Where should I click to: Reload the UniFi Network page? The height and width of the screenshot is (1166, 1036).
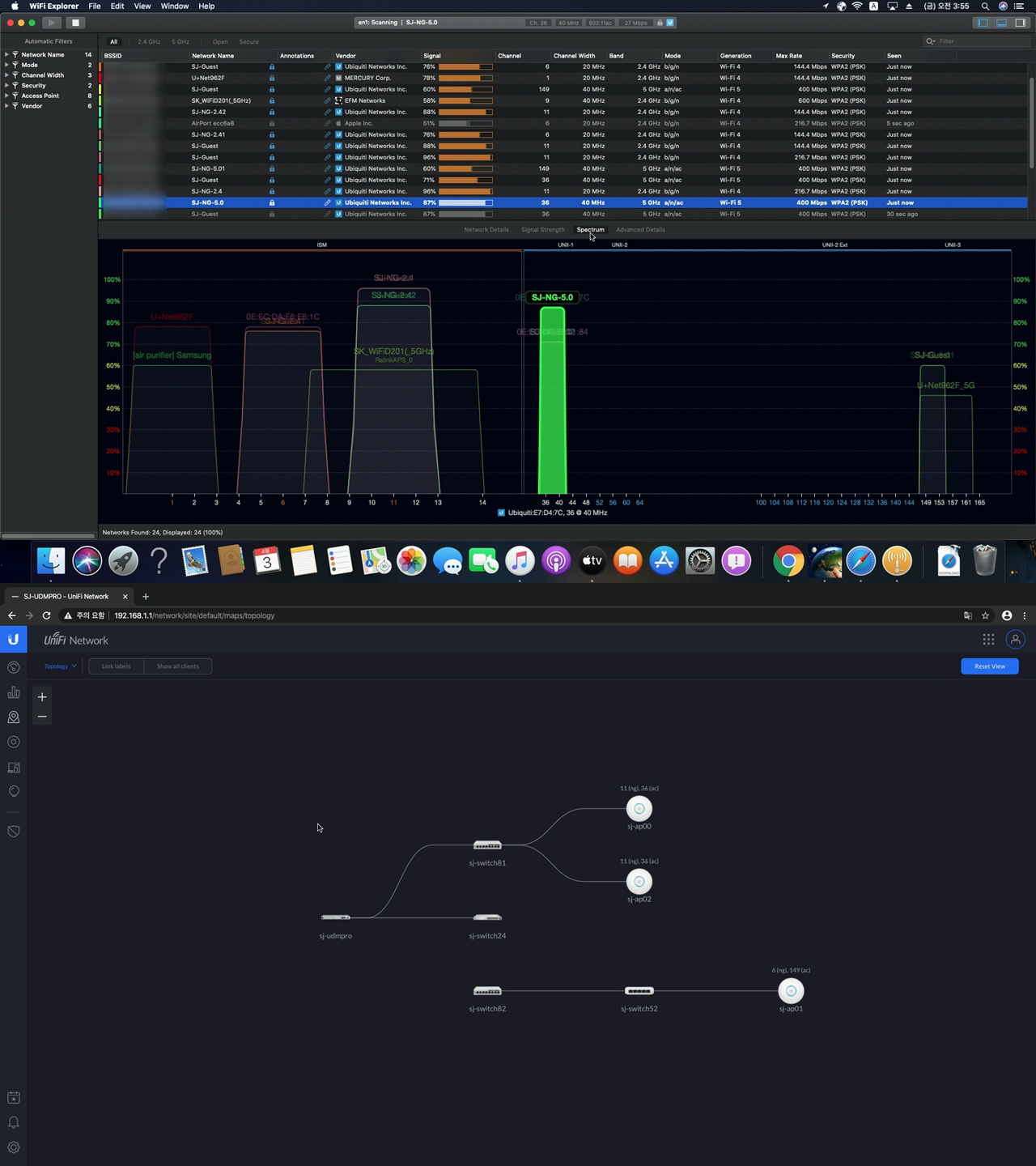point(46,615)
